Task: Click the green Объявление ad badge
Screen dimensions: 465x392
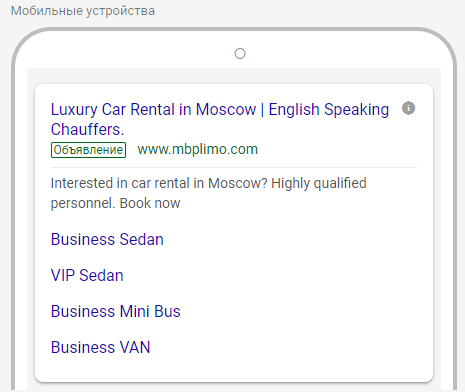Action: pos(88,150)
